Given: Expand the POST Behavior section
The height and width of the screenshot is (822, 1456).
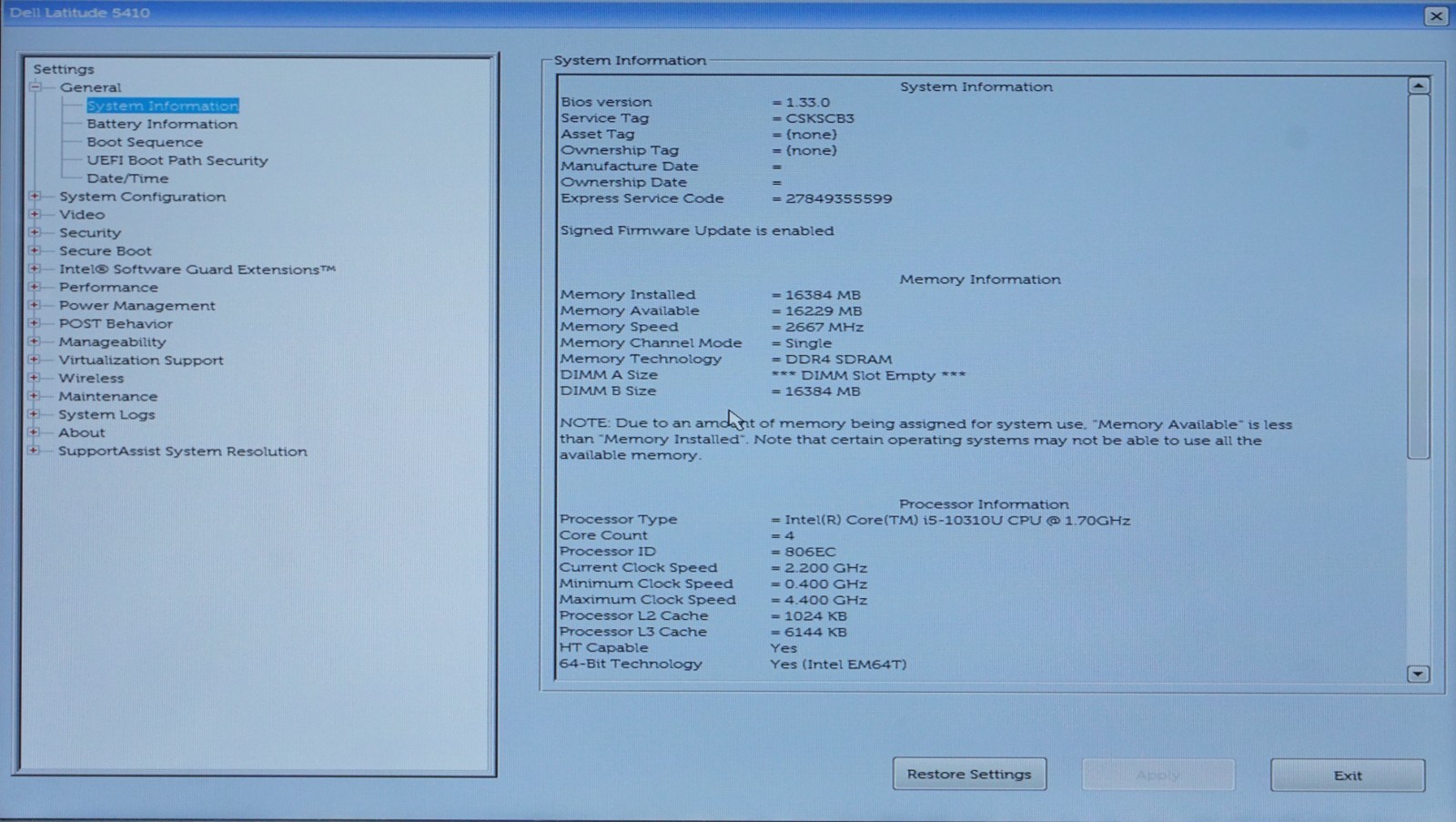Looking at the screenshot, I should [x=35, y=323].
